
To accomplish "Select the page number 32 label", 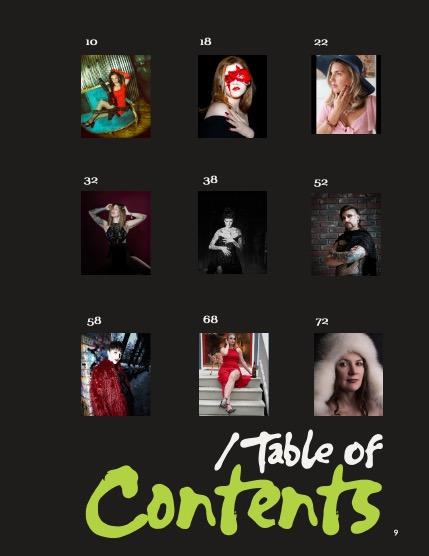I will (90, 180).
